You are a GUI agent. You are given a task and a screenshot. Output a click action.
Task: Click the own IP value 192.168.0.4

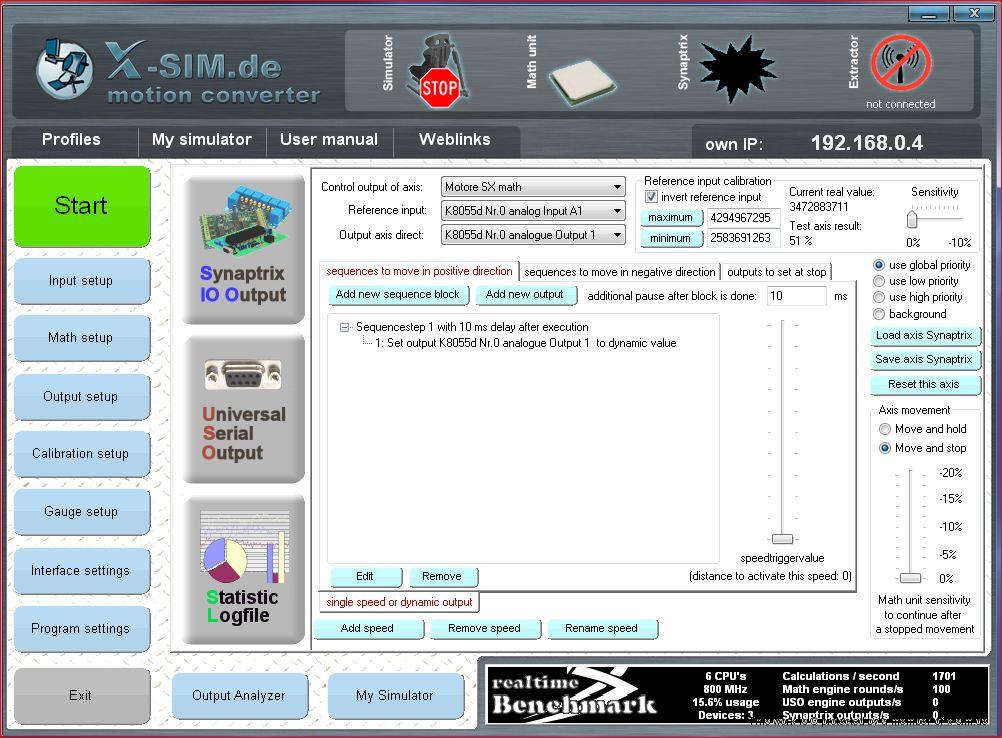867,143
